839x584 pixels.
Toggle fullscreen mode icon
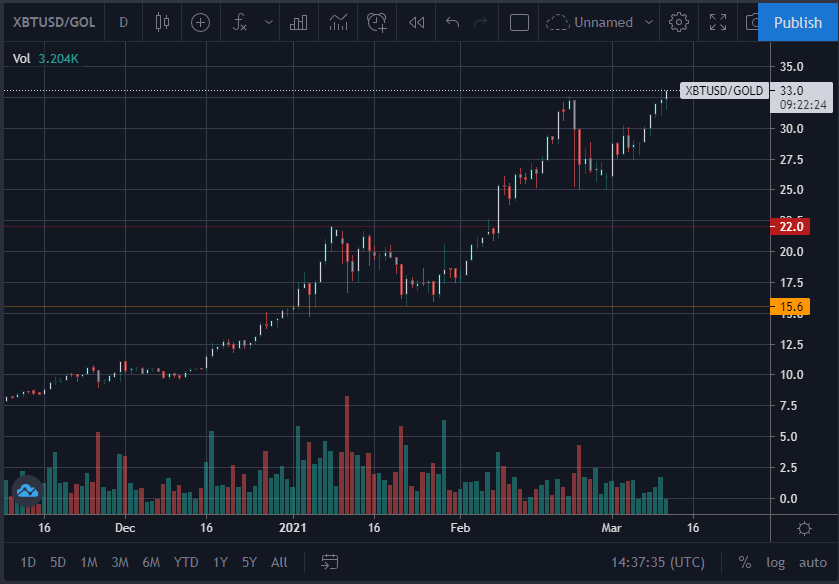pyautogui.click(x=718, y=22)
